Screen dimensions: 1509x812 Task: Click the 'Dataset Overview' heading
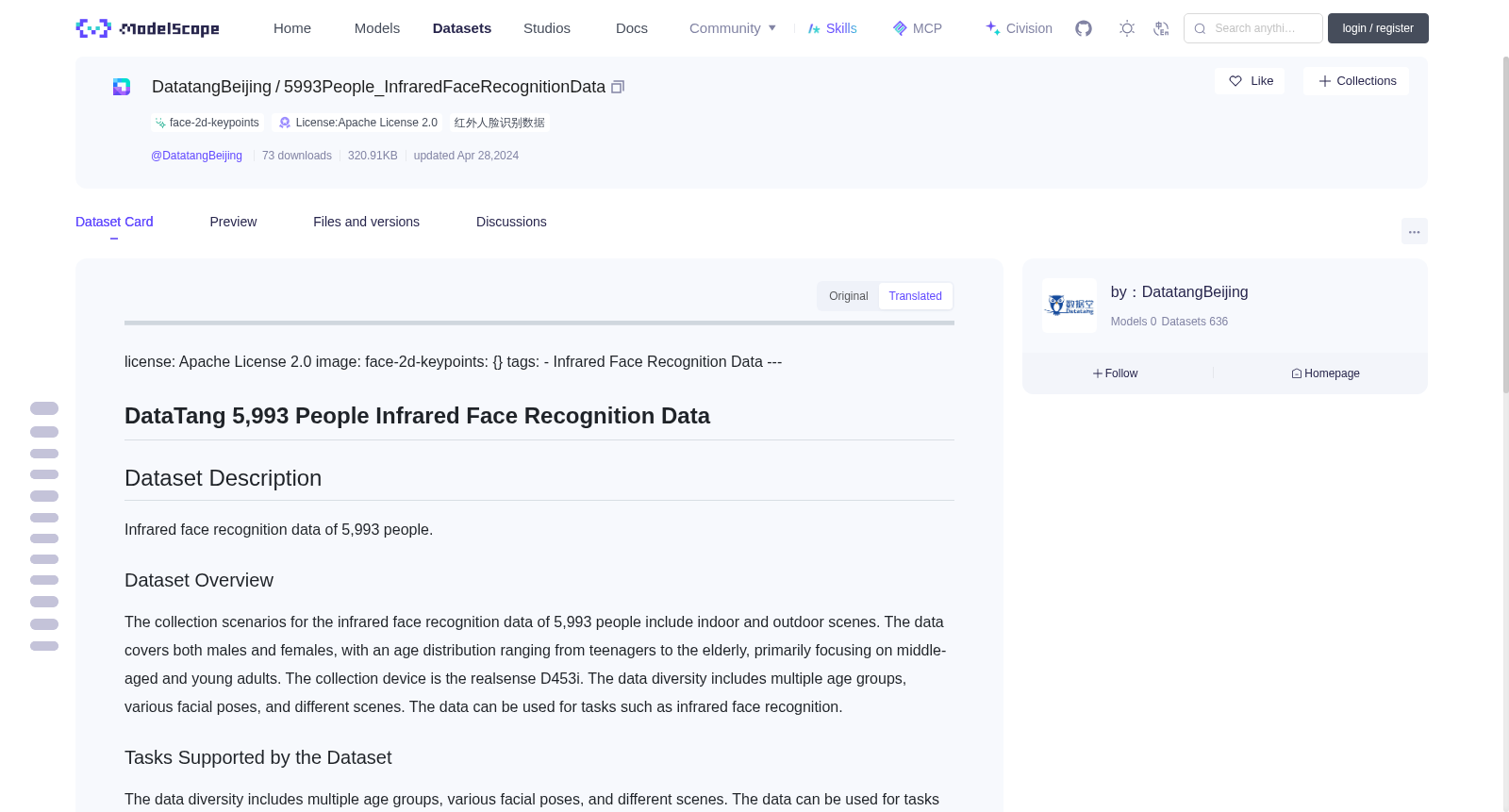tap(199, 581)
